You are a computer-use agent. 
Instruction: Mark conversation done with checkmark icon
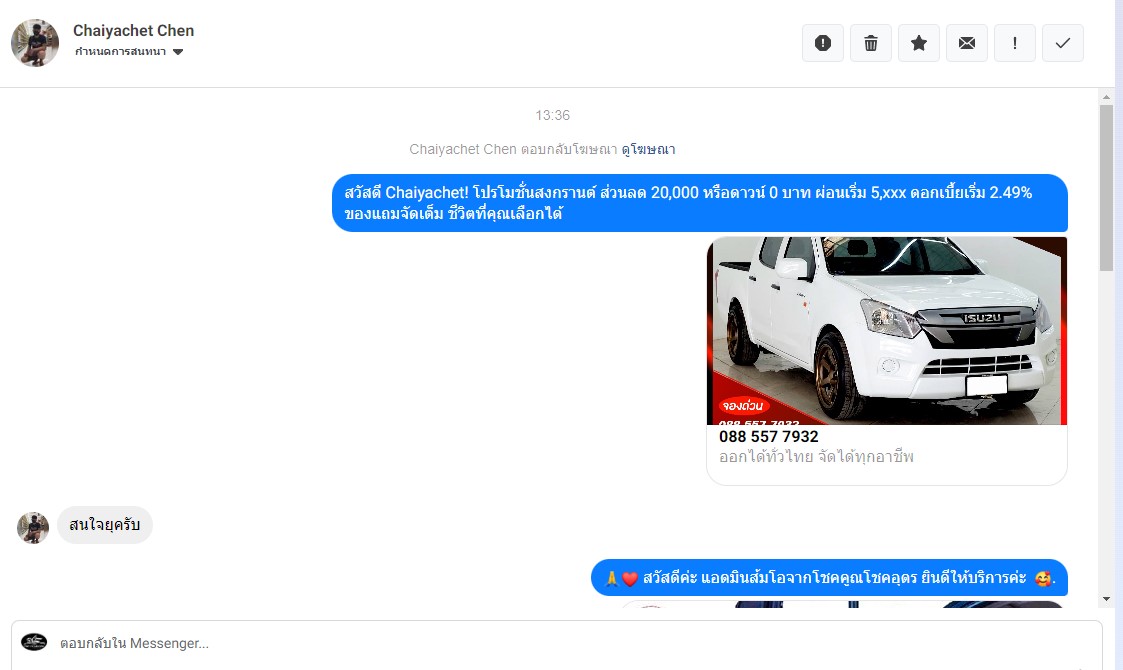(x=1063, y=43)
